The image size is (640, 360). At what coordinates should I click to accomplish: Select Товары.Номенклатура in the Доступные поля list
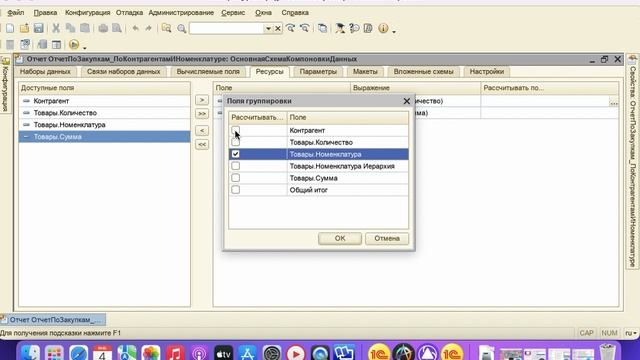pos(104,124)
